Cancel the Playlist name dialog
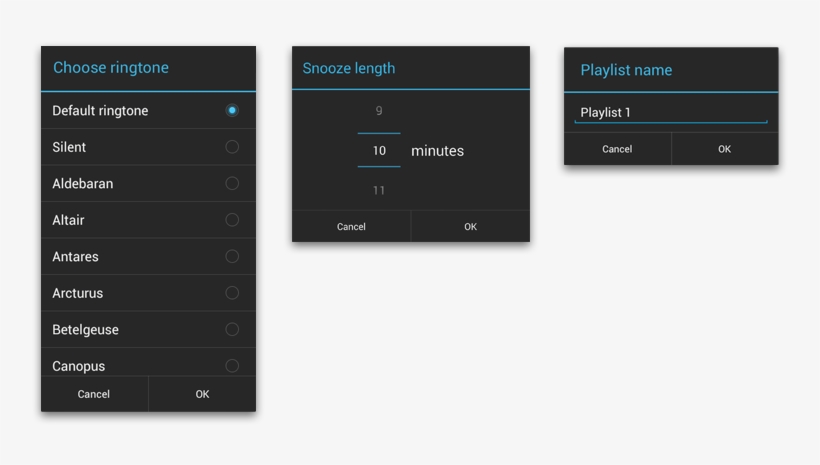 click(617, 149)
